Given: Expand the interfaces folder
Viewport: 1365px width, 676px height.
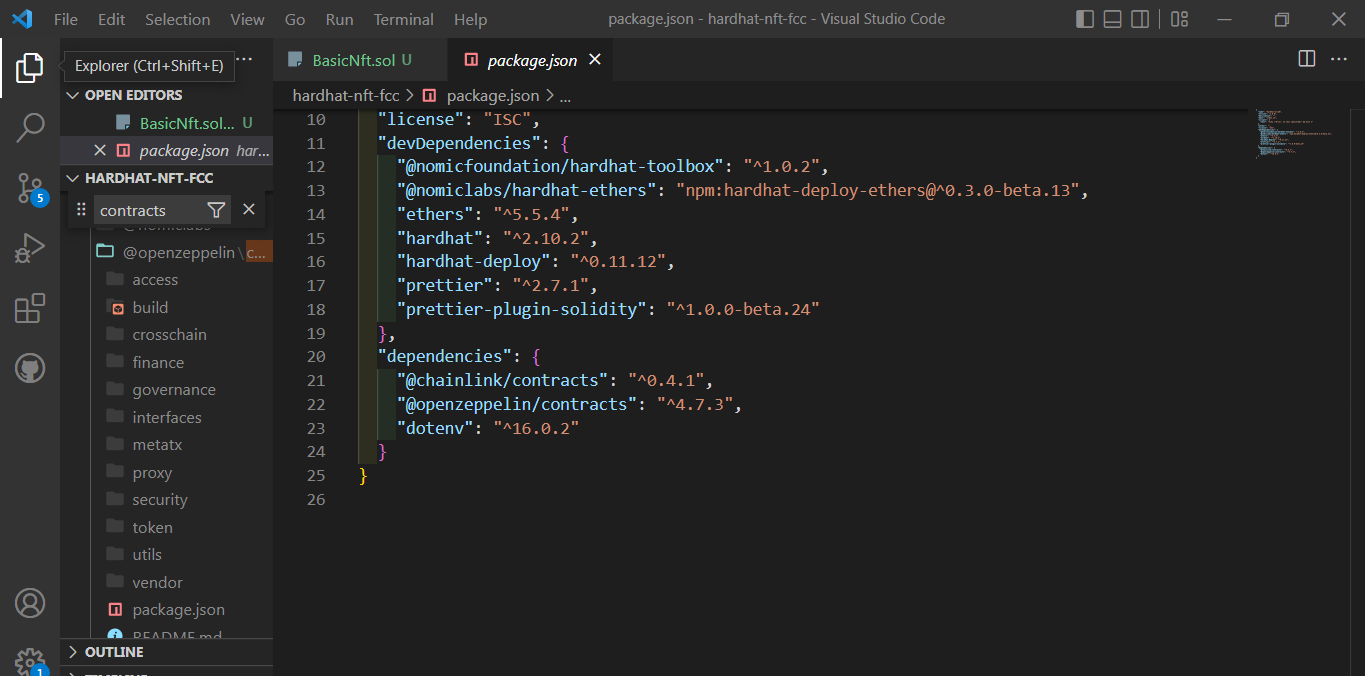Looking at the screenshot, I should (x=166, y=417).
